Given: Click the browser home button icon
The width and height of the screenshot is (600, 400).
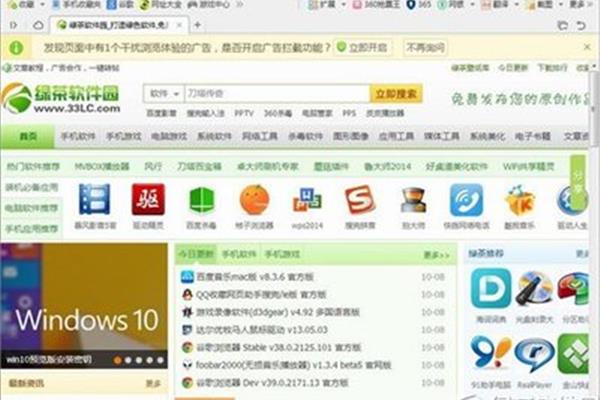Looking at the screenshot, I should pos(38,25).
